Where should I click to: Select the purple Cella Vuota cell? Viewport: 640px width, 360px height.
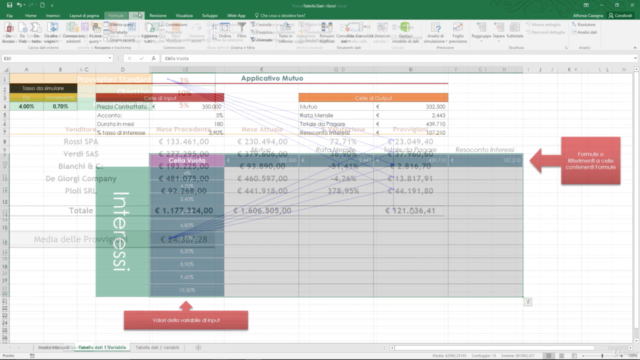187,160
